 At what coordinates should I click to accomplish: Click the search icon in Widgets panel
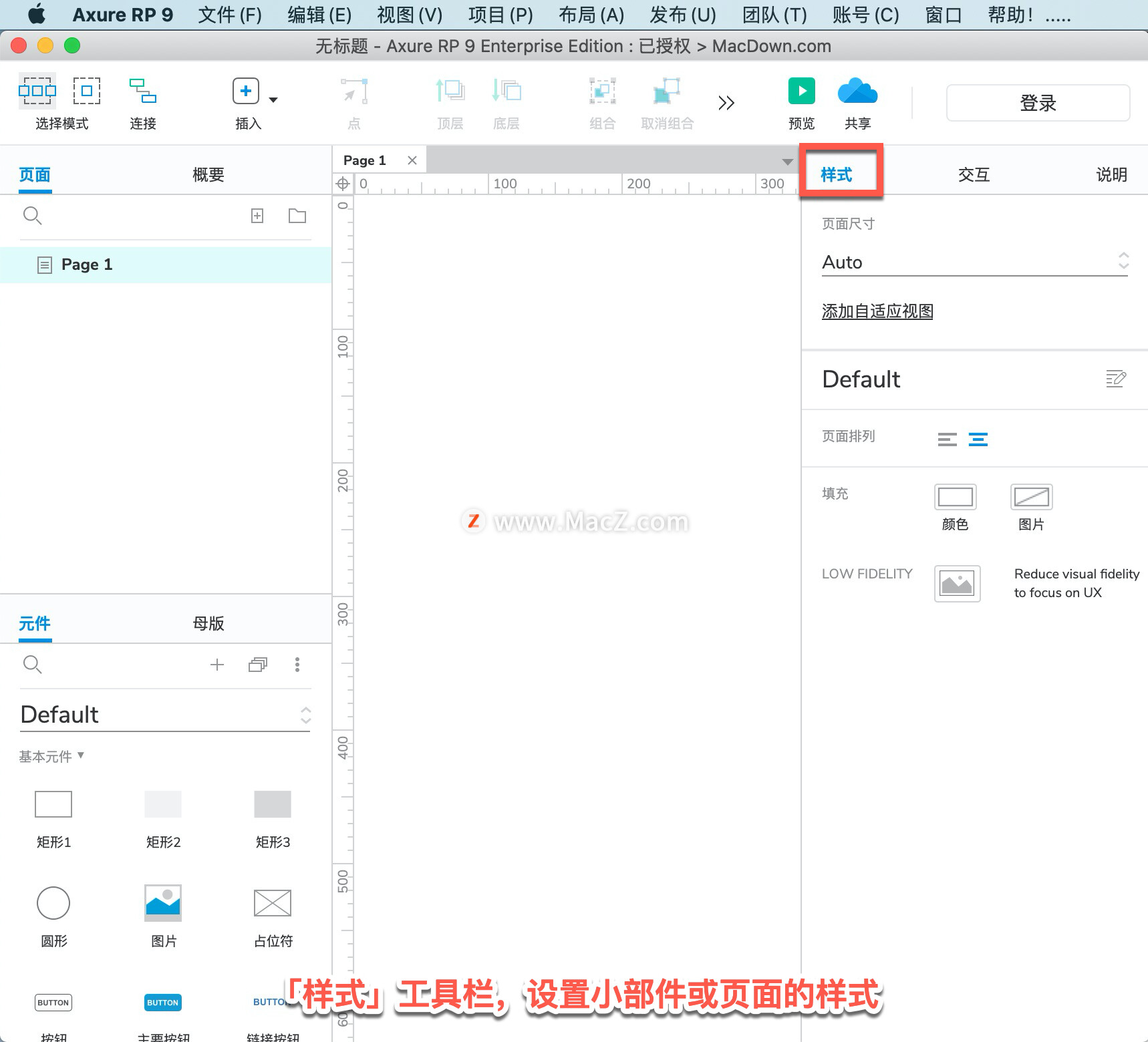tap(33, 665)
